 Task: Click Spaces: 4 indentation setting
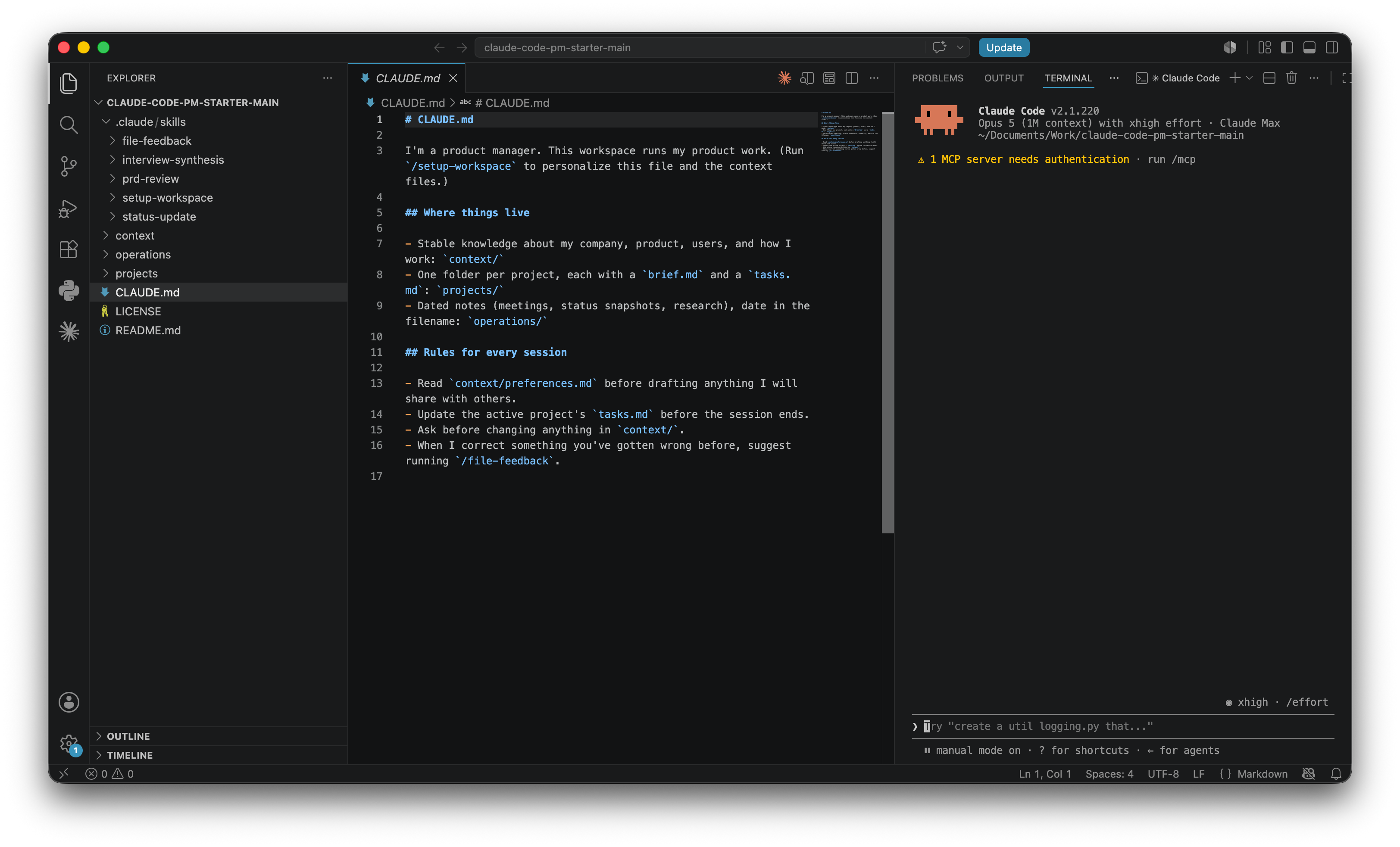coord(1109,774)
